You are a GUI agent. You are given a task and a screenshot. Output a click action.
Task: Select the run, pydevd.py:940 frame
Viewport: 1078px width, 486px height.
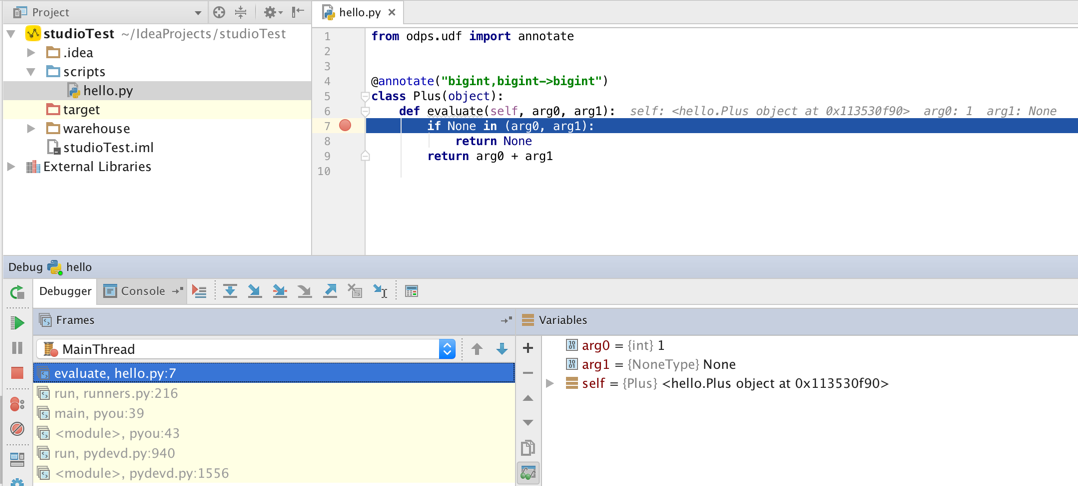click(274, 453)
